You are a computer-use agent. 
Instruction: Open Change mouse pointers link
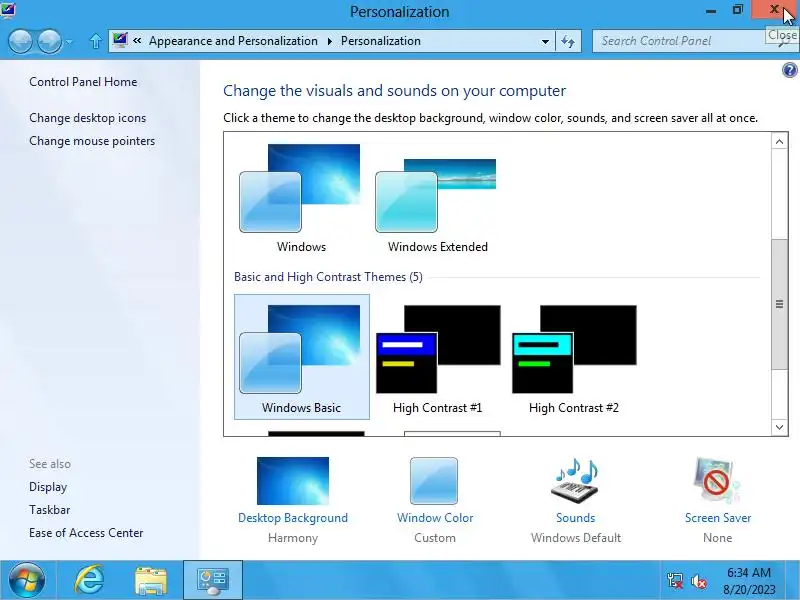[92, 141]
